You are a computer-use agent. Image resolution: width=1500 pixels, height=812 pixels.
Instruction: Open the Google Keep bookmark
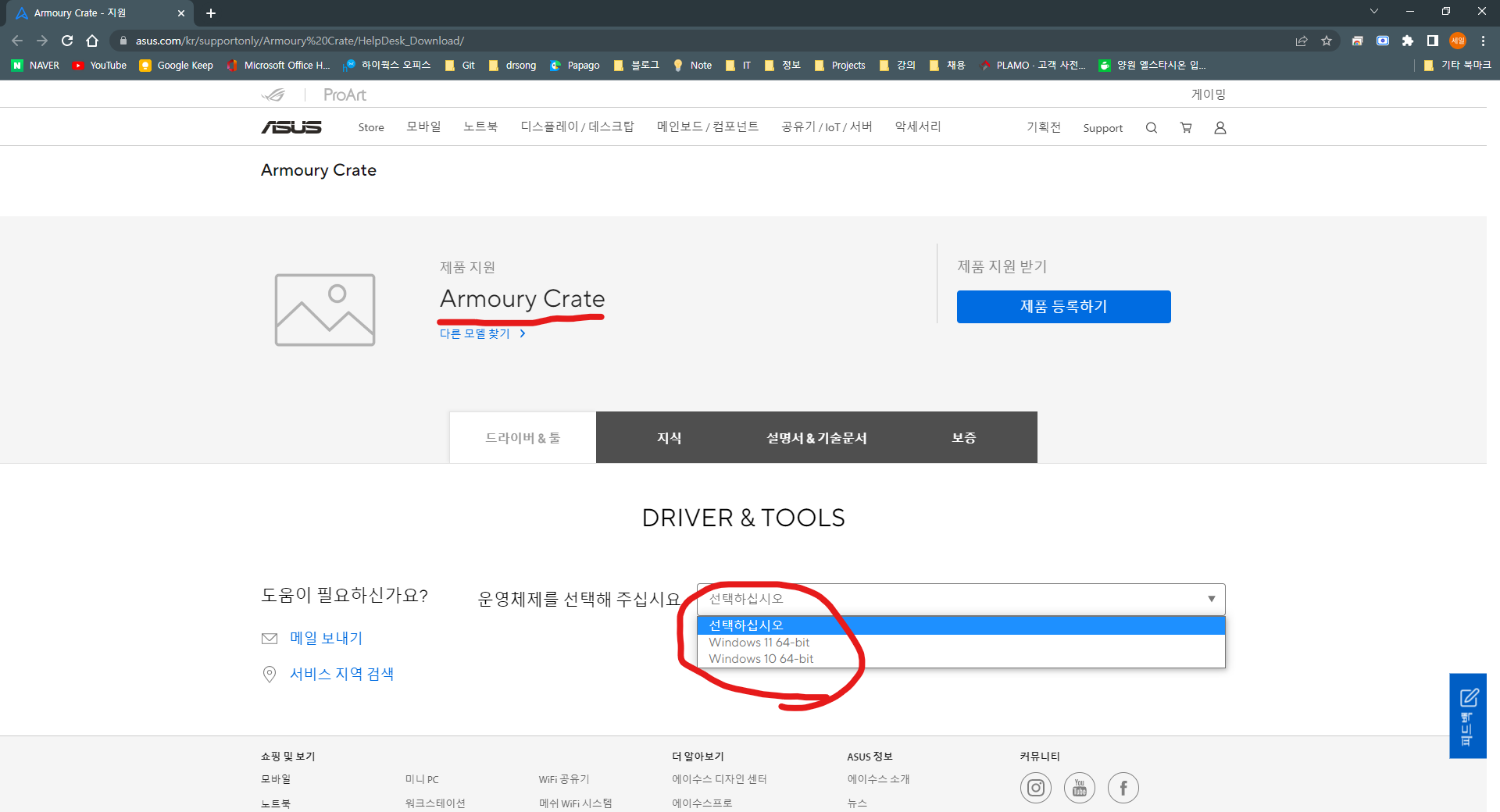[177, 66]
